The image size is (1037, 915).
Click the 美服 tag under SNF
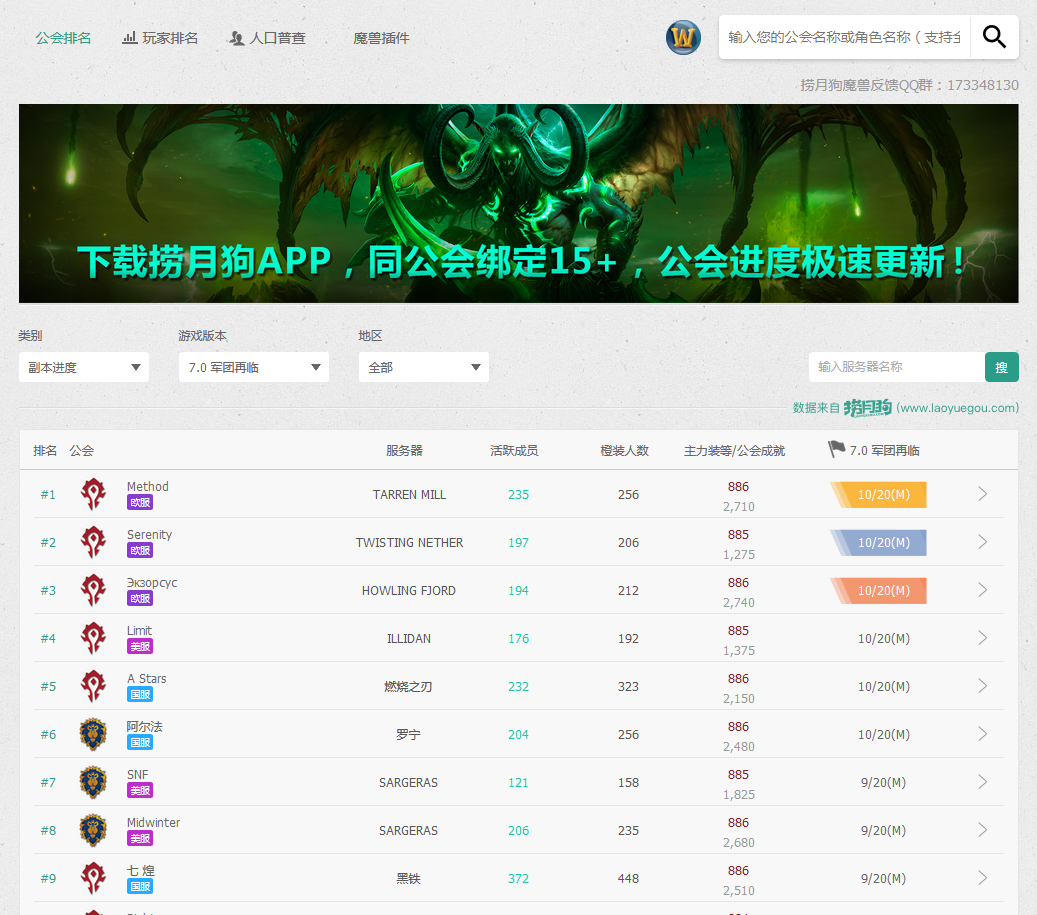(140, 791)
